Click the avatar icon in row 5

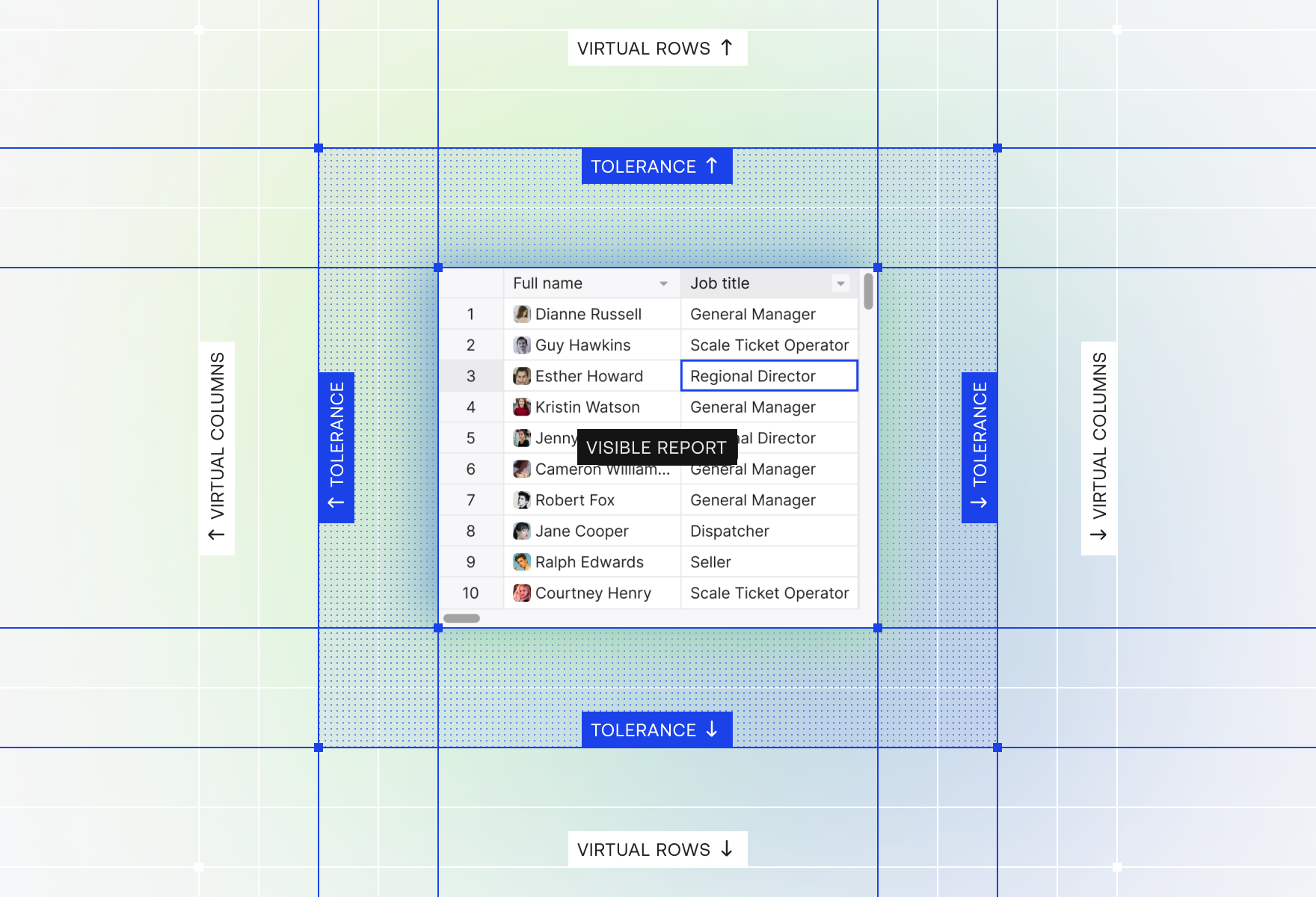(522, 438)
